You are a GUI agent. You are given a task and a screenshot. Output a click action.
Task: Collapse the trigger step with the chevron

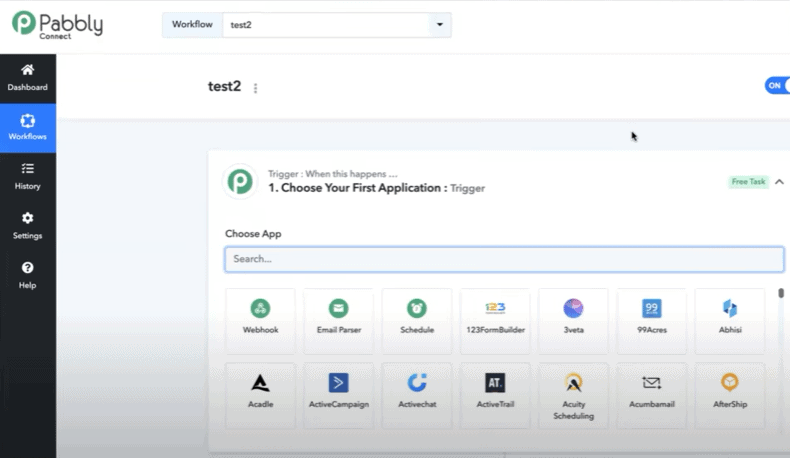pos(779,182)
